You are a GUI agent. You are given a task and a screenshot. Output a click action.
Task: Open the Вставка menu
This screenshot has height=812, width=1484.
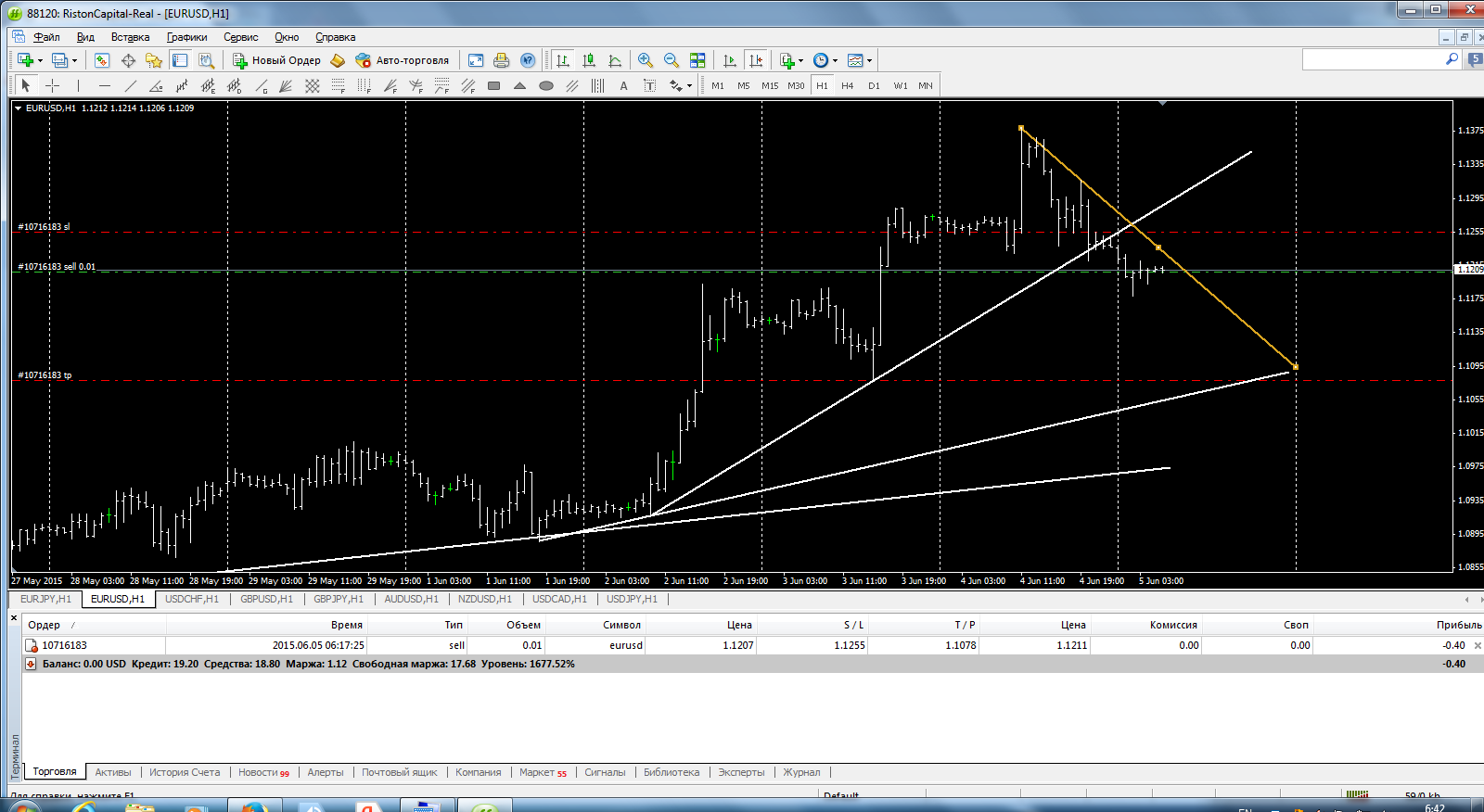pos(130,37)
